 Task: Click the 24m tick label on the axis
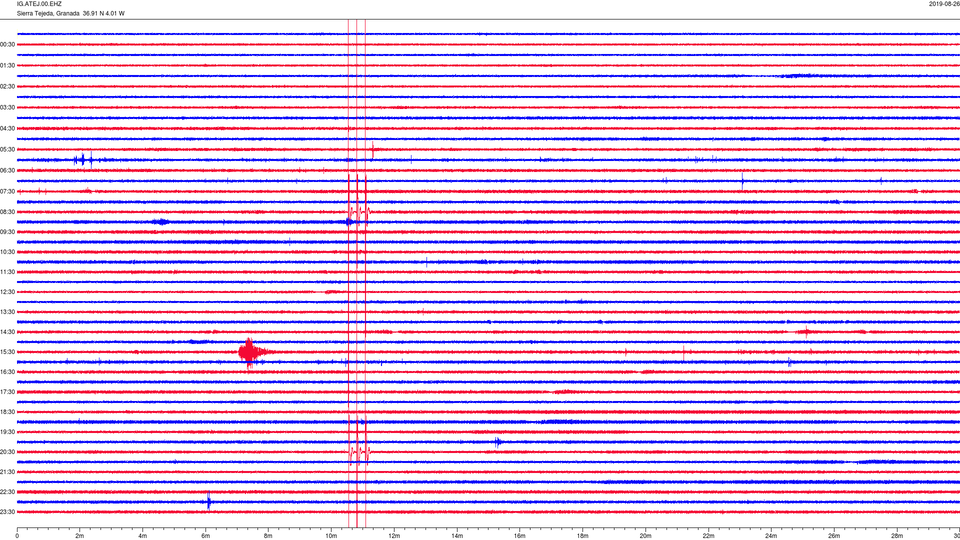pos(771,536)
